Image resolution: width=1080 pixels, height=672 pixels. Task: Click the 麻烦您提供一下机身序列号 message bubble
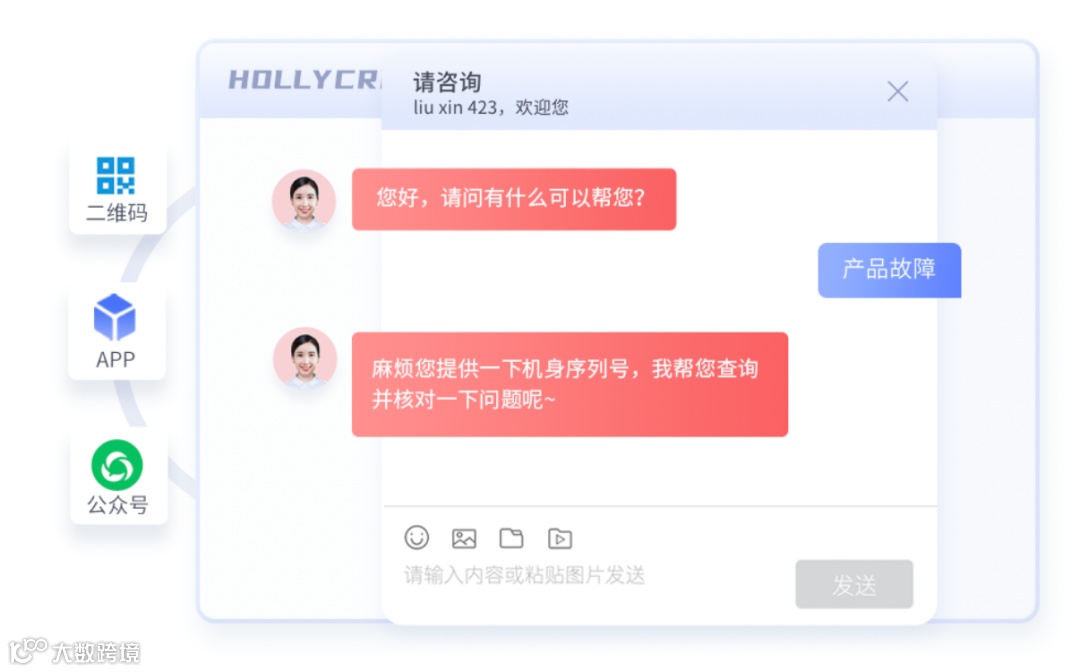click(570, 384)
